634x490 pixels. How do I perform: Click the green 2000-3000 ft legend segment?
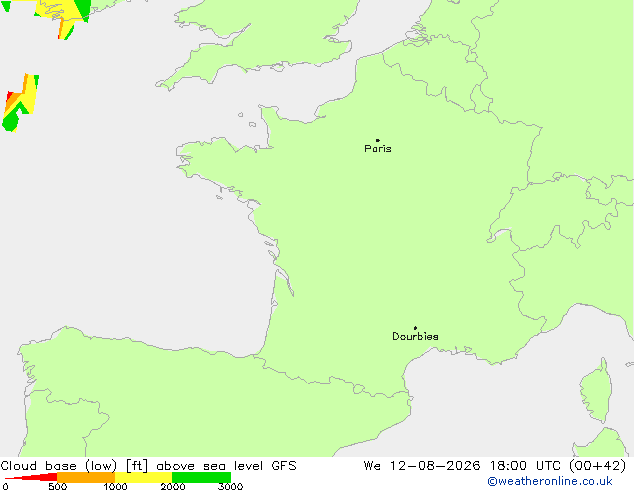pos(201,477)
